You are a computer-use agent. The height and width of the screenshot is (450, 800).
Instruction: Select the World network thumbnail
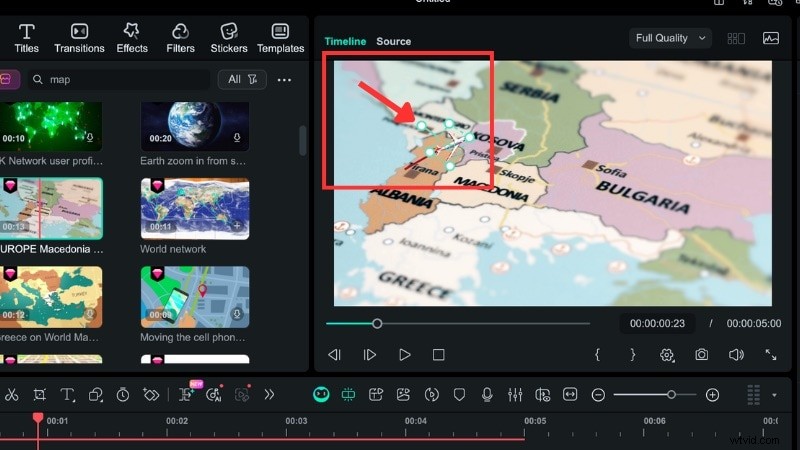pyautogui.click(x=195, y=210)
